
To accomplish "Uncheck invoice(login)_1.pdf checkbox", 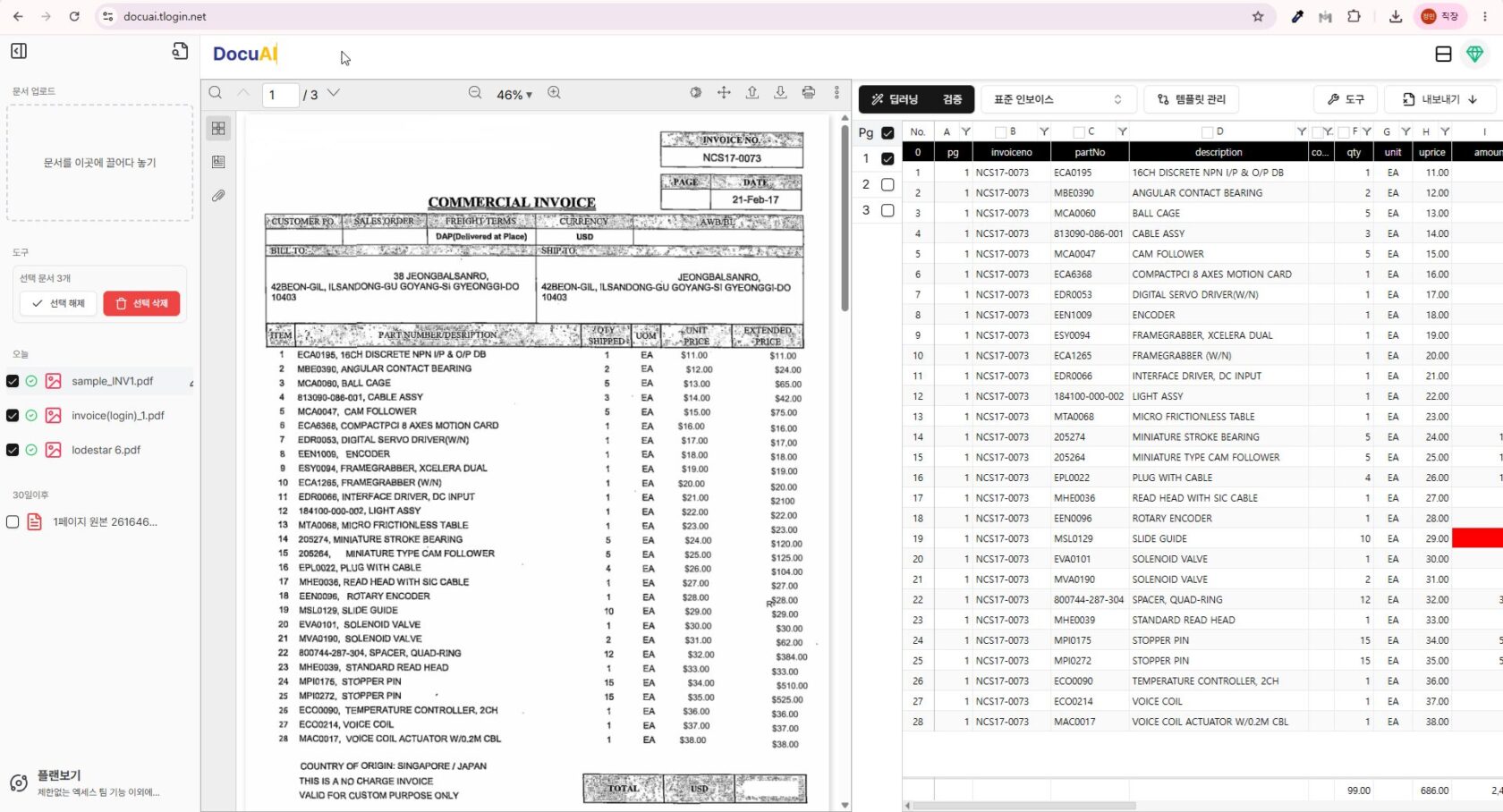I will click(x=13, y=415).
